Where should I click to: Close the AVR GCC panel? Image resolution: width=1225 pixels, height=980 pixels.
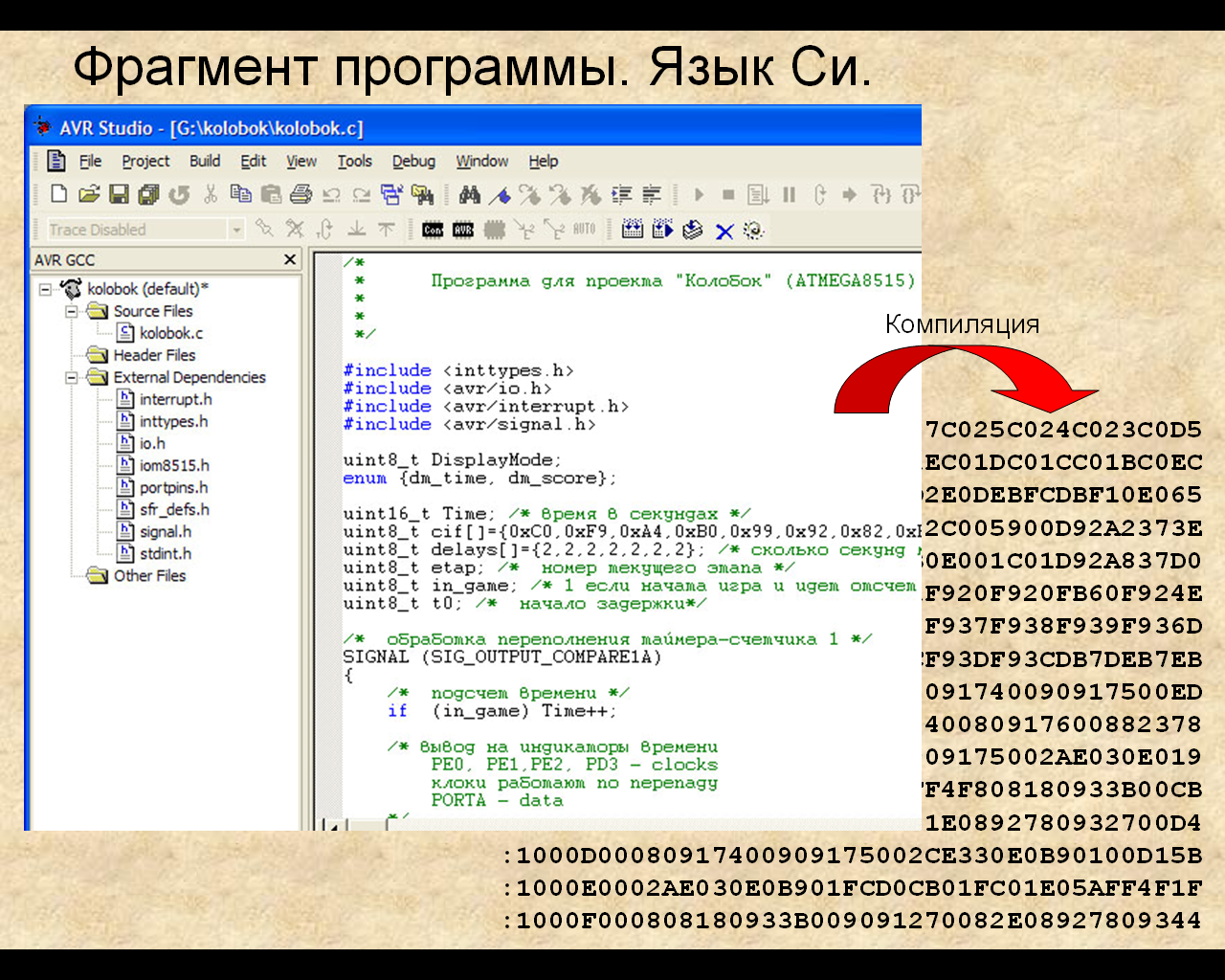click(290, 259)
